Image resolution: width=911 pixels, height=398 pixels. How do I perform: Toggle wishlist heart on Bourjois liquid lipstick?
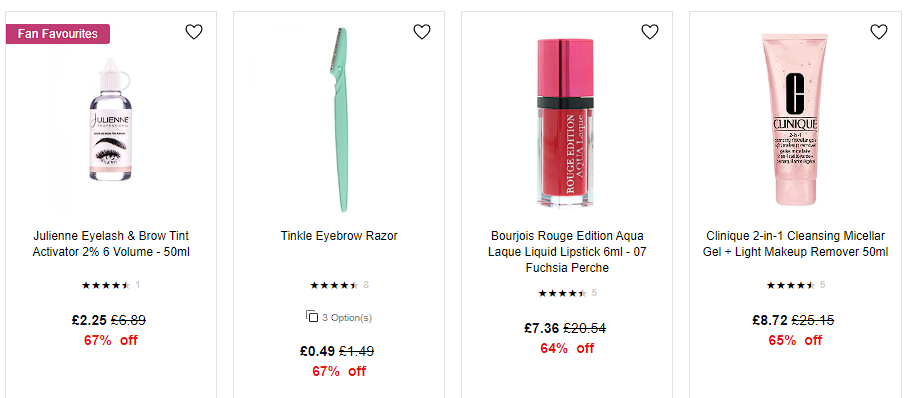pos(650,32)
